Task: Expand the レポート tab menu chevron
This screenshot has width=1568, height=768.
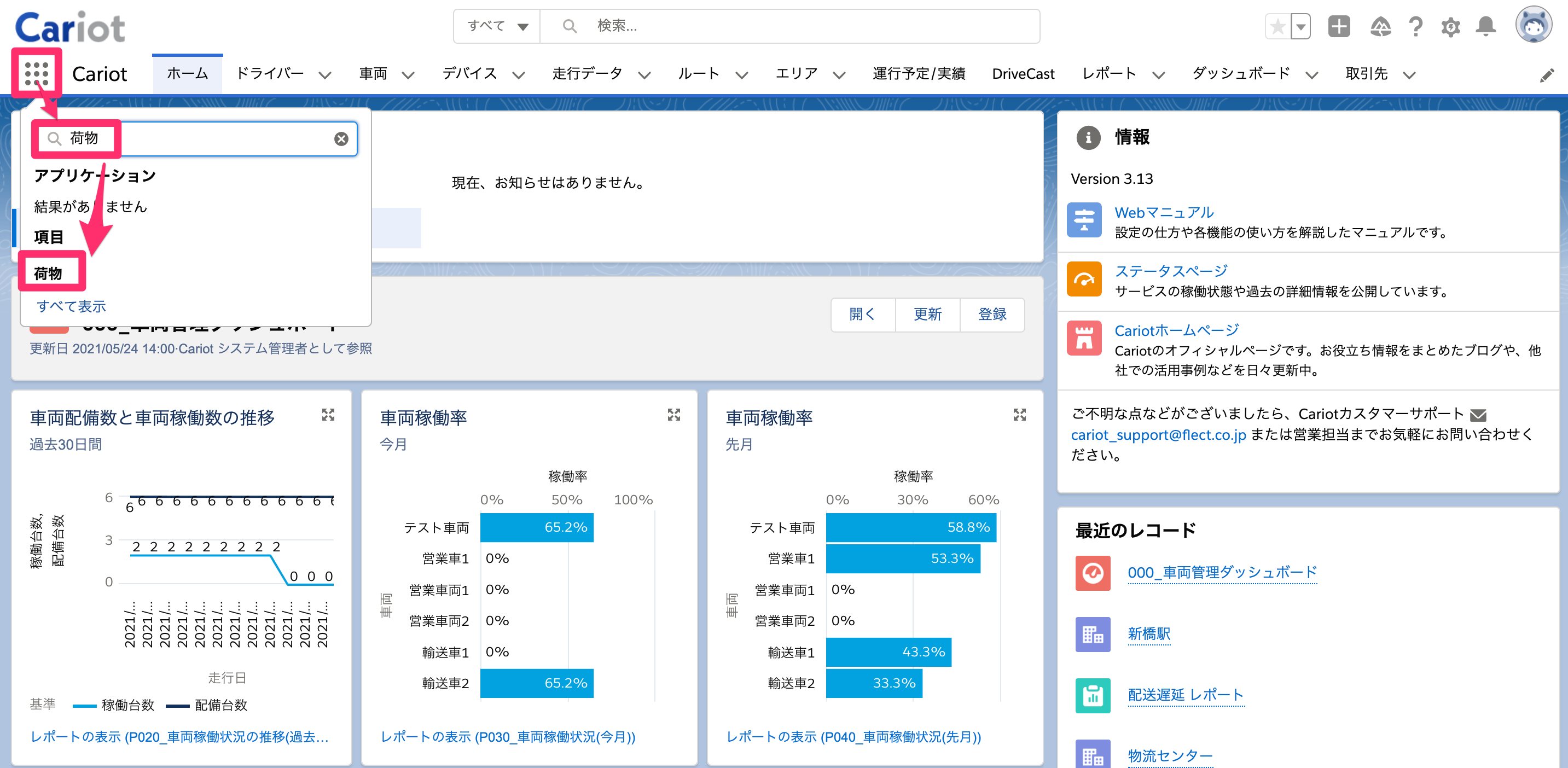Action: pos(1159,75)
